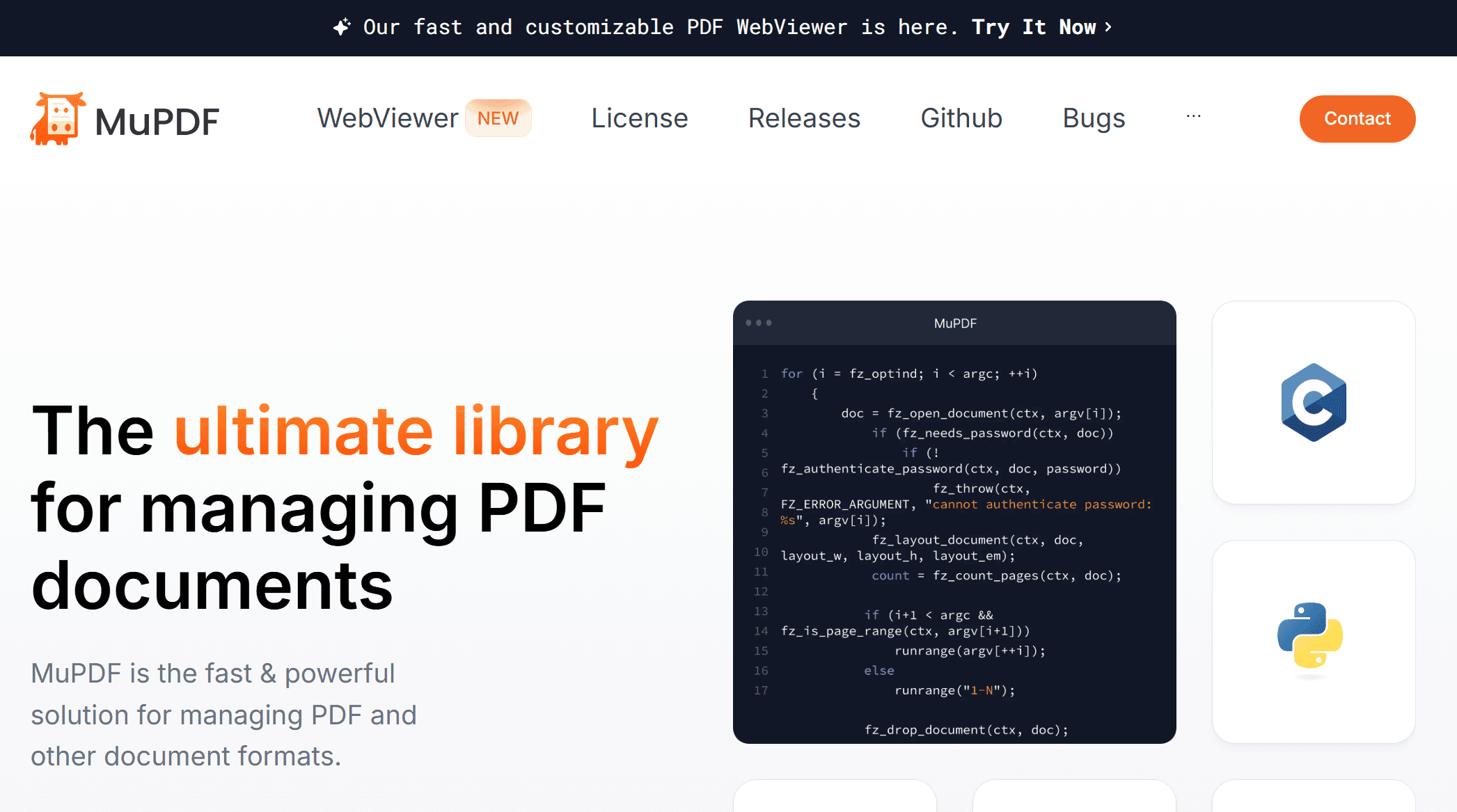Click the "runrange("1-N");" code line
This screenshot has width=1457, height=812.
tap(955, 690)
